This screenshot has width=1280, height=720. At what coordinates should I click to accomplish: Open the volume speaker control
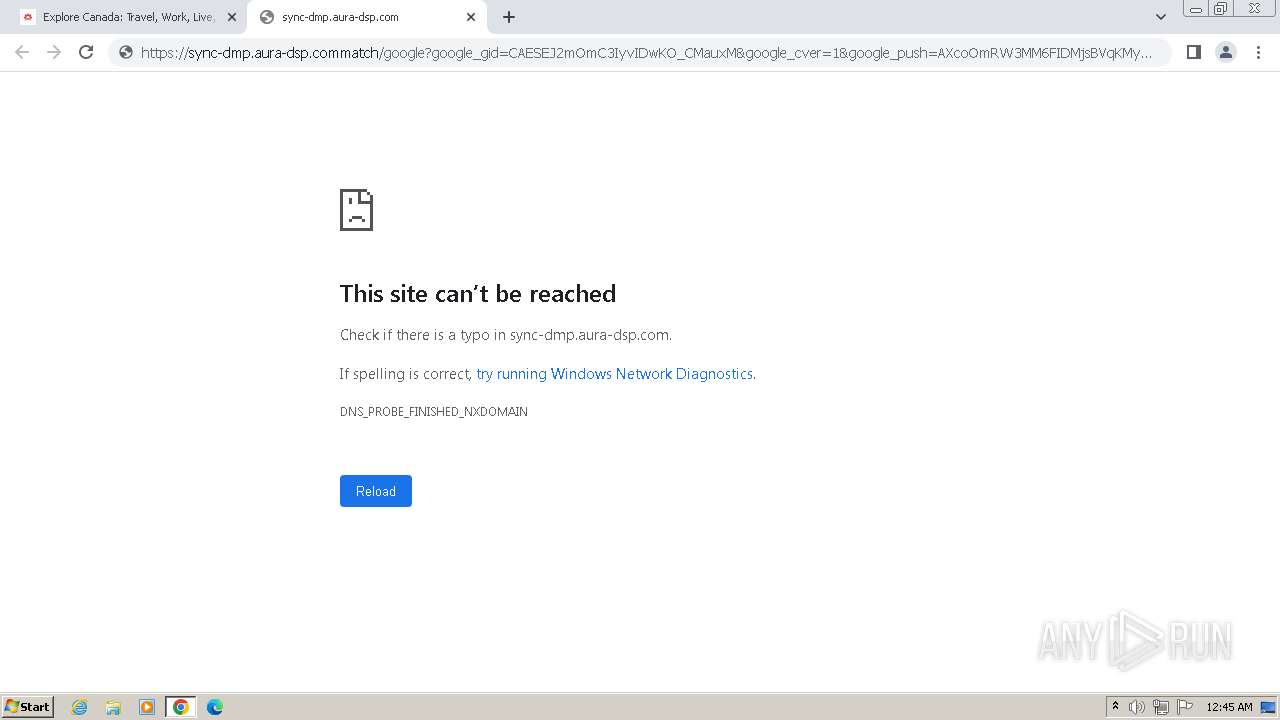point(1137,707)
